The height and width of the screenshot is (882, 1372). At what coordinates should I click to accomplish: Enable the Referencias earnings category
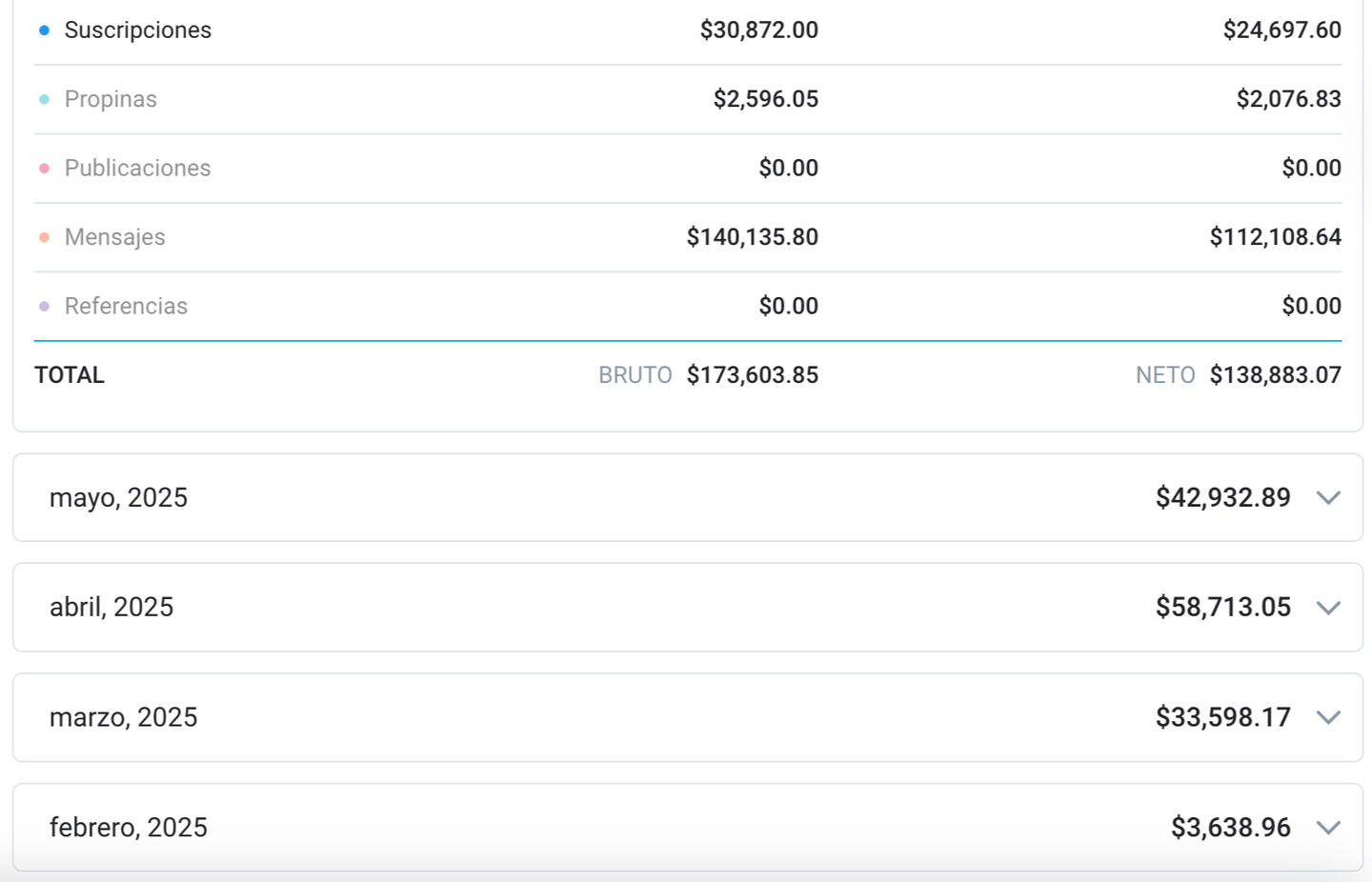click(x=126, y=307)
